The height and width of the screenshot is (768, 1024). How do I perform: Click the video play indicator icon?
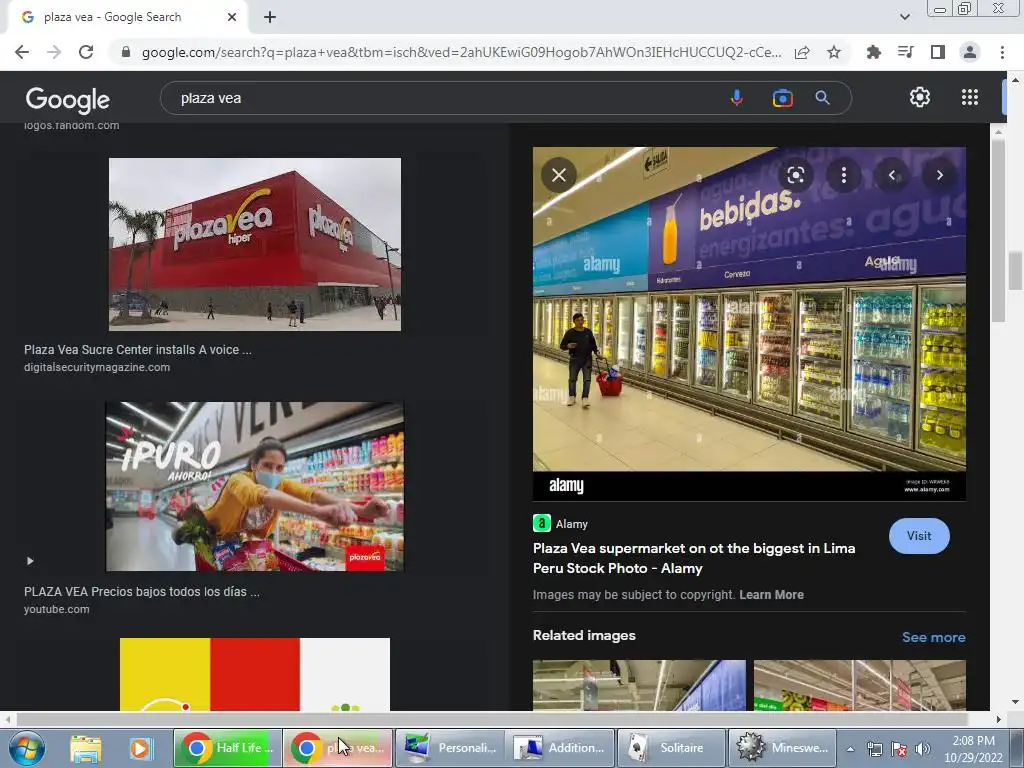30,561
